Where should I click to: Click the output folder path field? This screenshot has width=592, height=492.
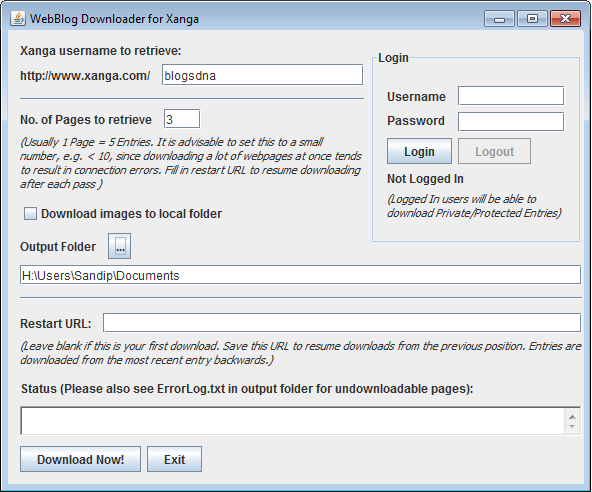pyautogui.click(x=300, y=275)
